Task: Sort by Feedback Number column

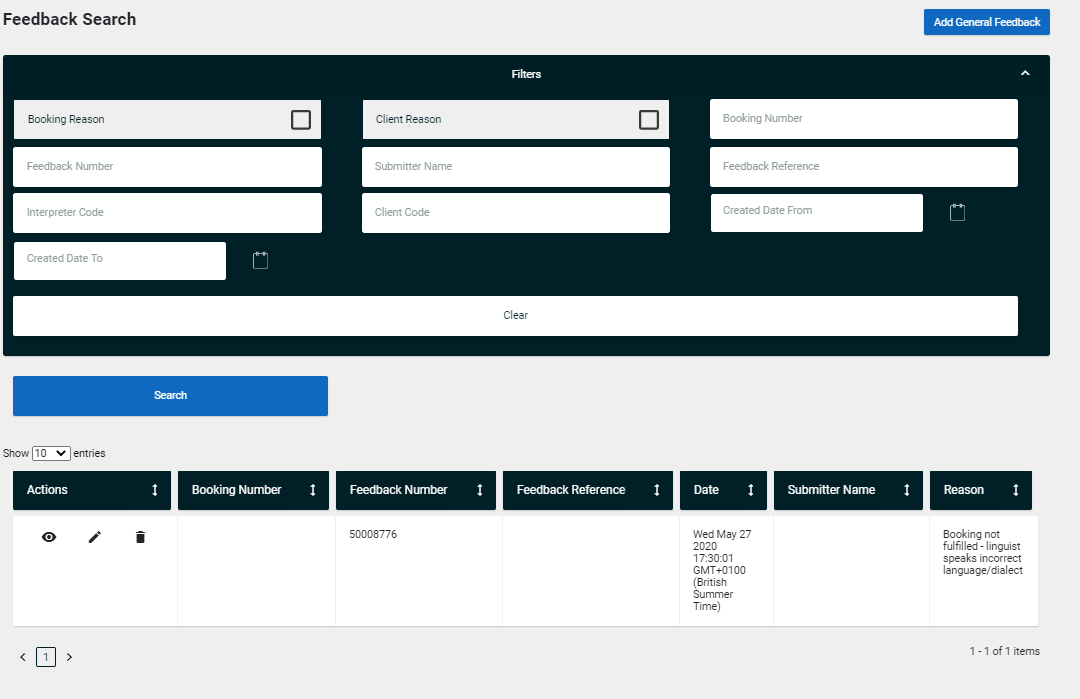Action: pos(480,490)
